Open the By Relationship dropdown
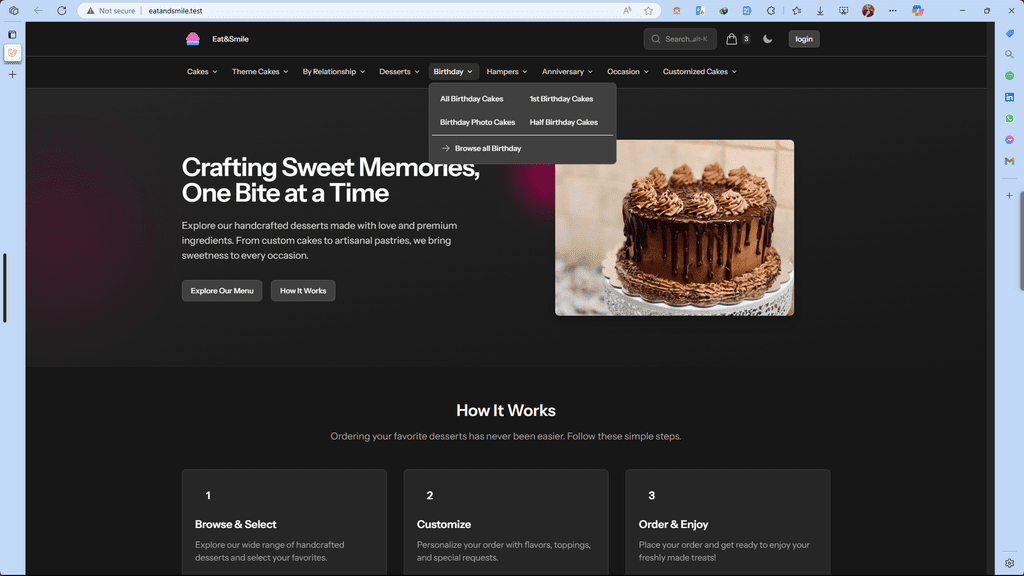Screen dimensions: 1024x576 click(334, 71)
